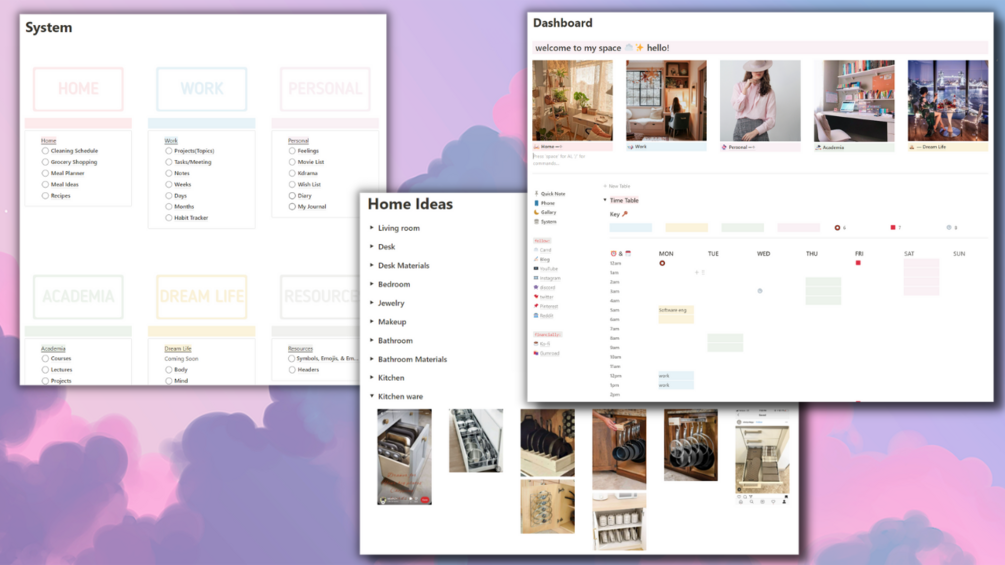Check off Grocery Shopping in System Home list
Screen dimensions: 1005x565
[45, 162]
